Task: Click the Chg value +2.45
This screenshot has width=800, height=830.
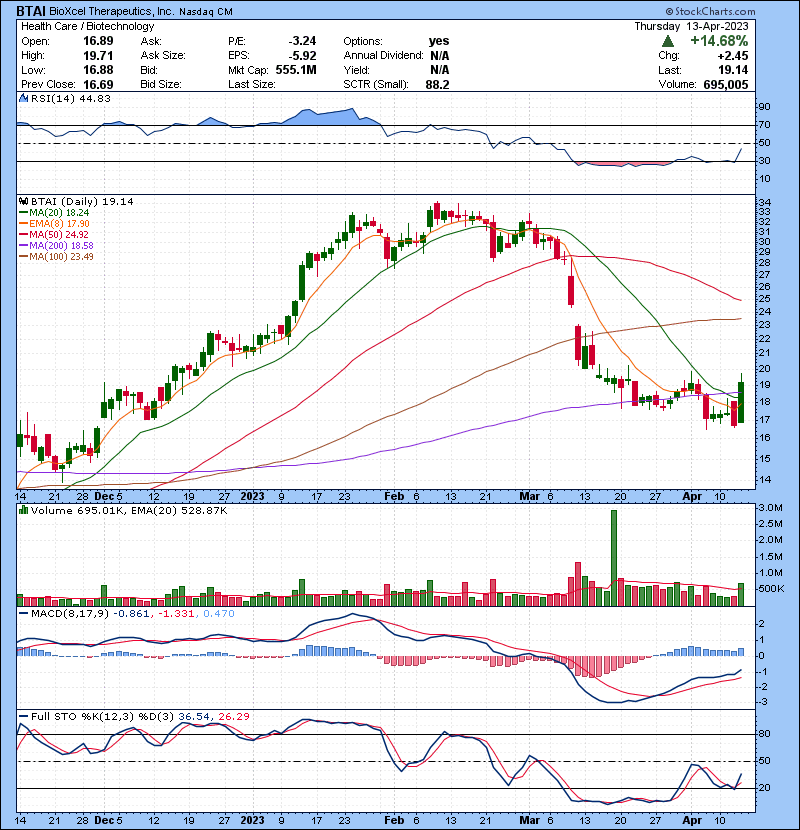Action: point(733,56)
